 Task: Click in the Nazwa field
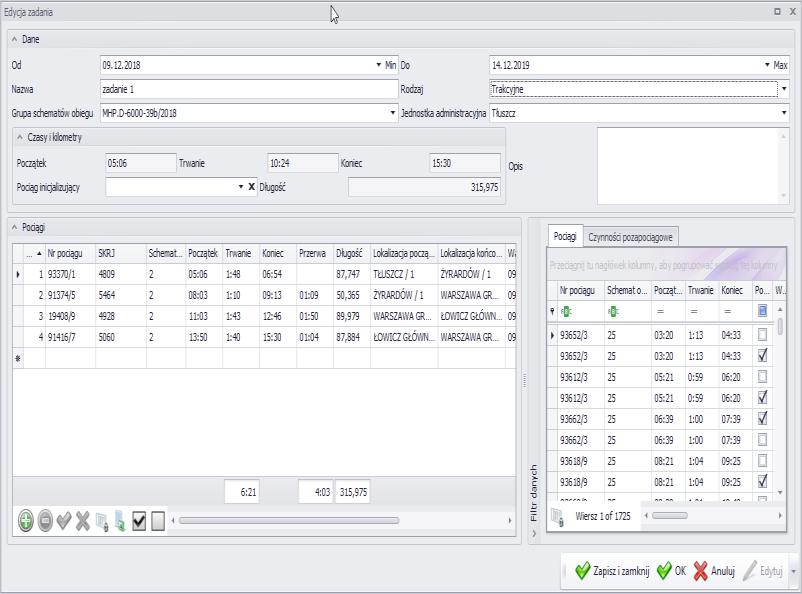249,89
